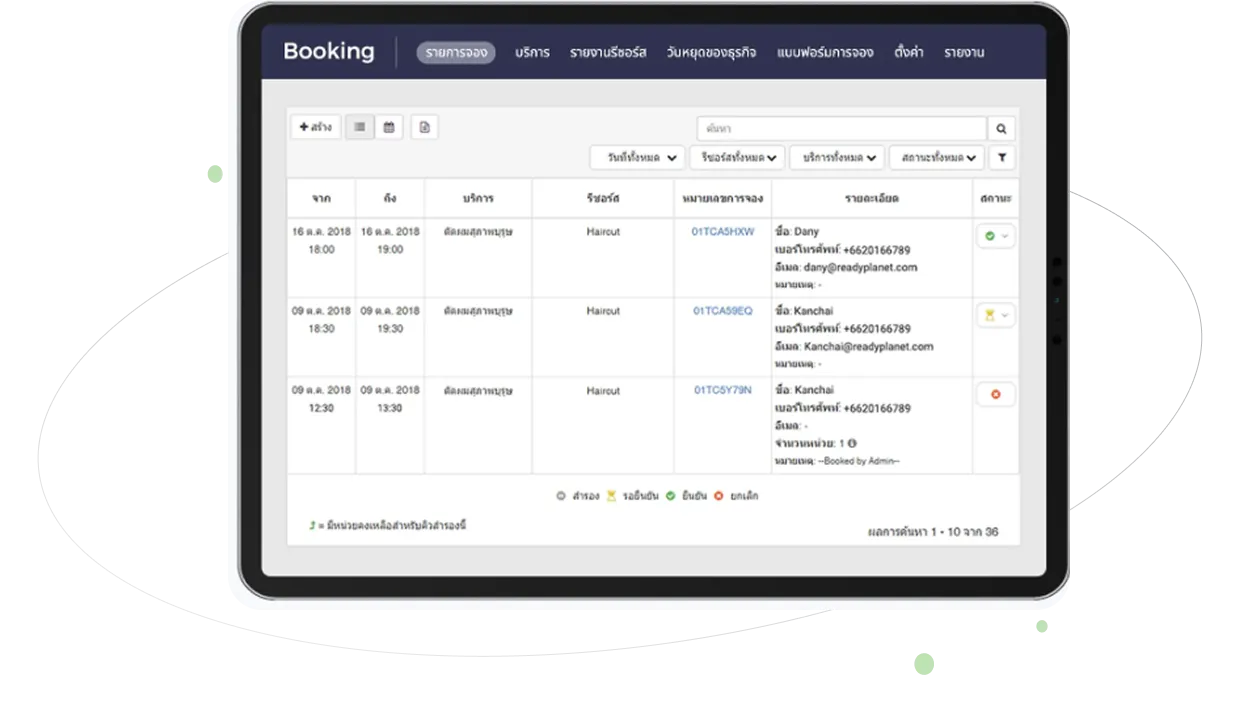Open booking number 01TCA5HXW
Viewport: 1240px width, 723px height.
723,232
